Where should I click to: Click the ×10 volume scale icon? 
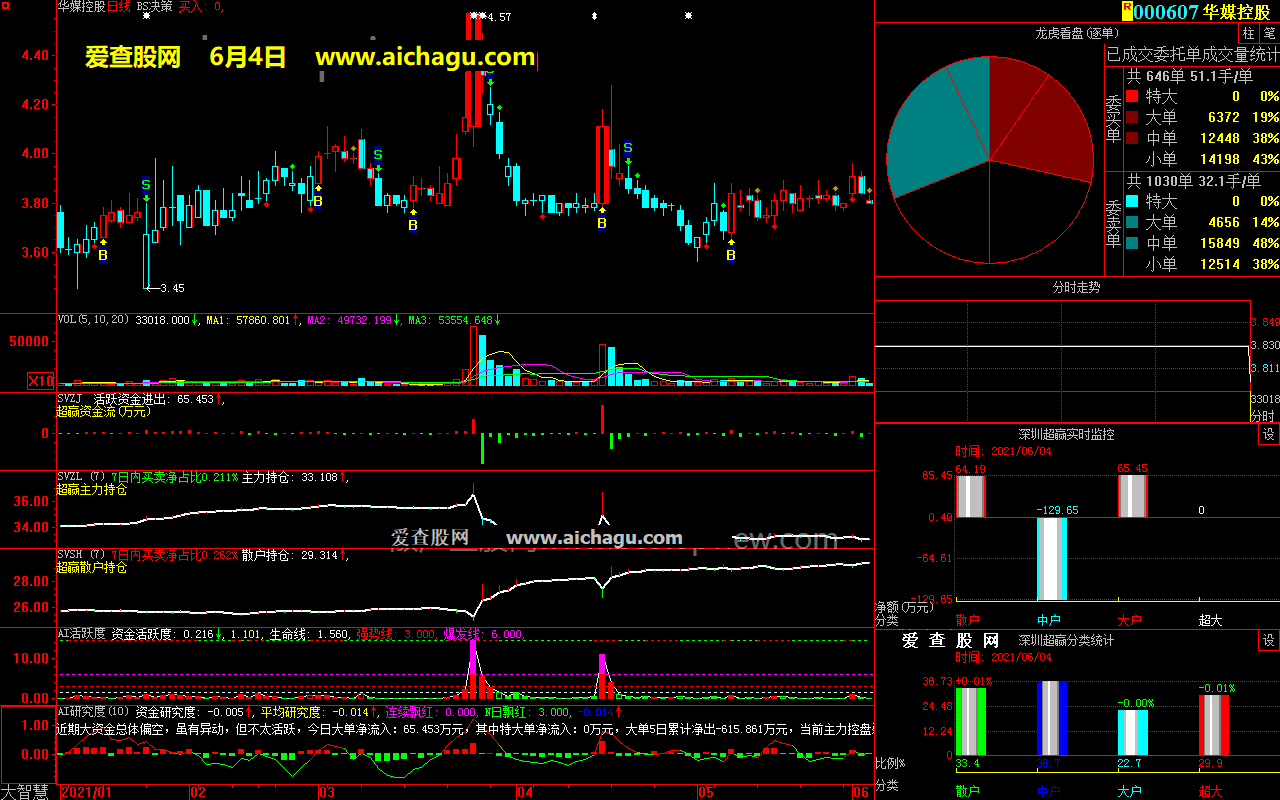tap(41, 380)
